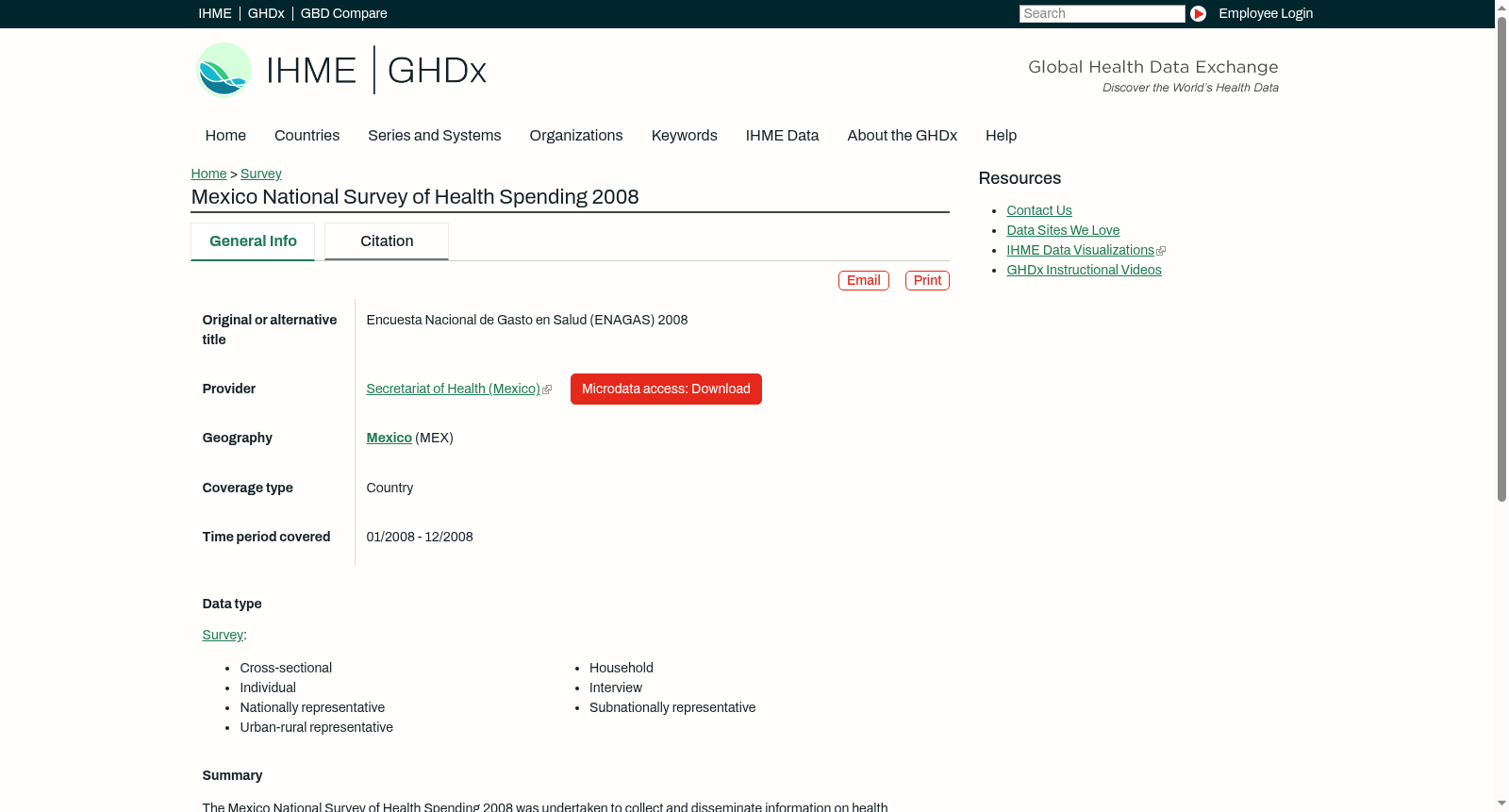The width and height of the screenshot is (1509, 812).
Task: Click the 'Household' list item
Action: tap(622, 668)
